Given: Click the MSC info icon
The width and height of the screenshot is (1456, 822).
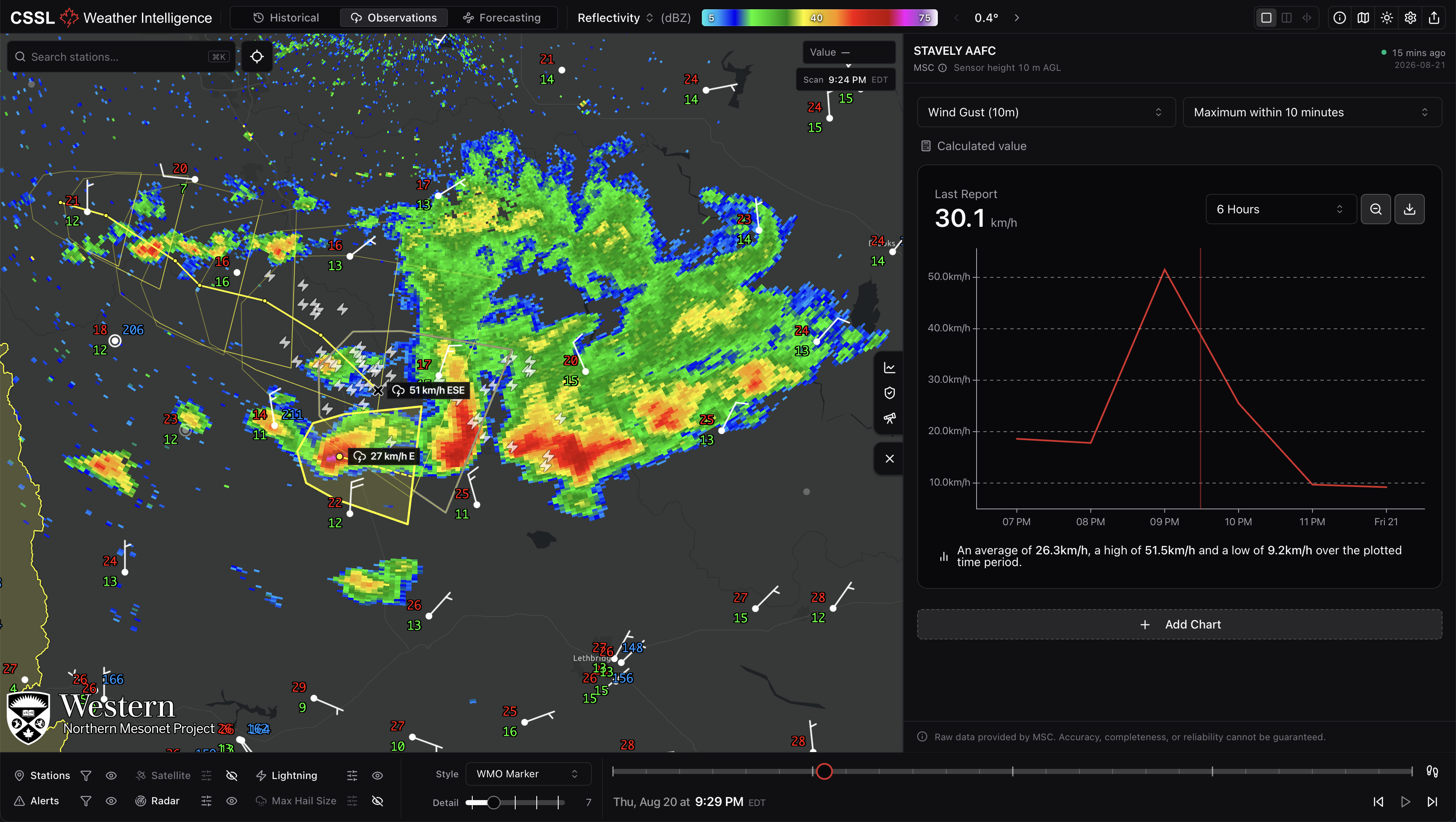Looking at the screenshot, I should tap(942, 68).
